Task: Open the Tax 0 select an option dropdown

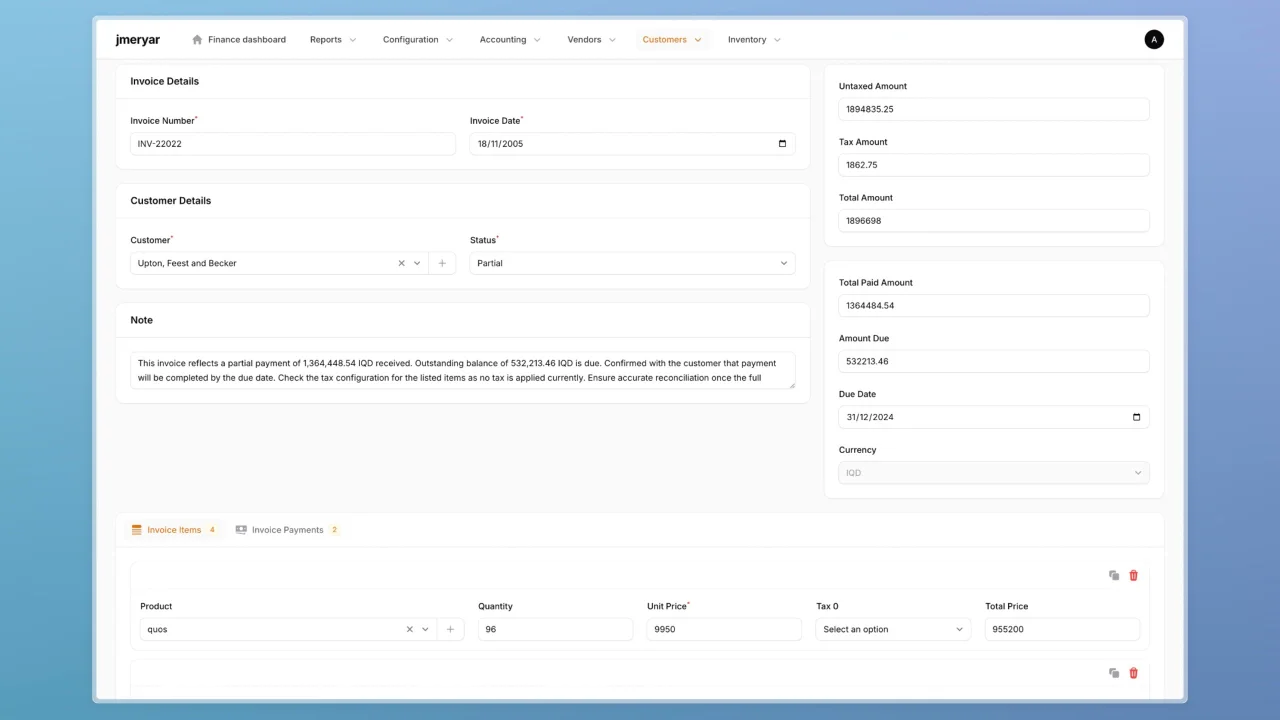Action: click(892, 629)
